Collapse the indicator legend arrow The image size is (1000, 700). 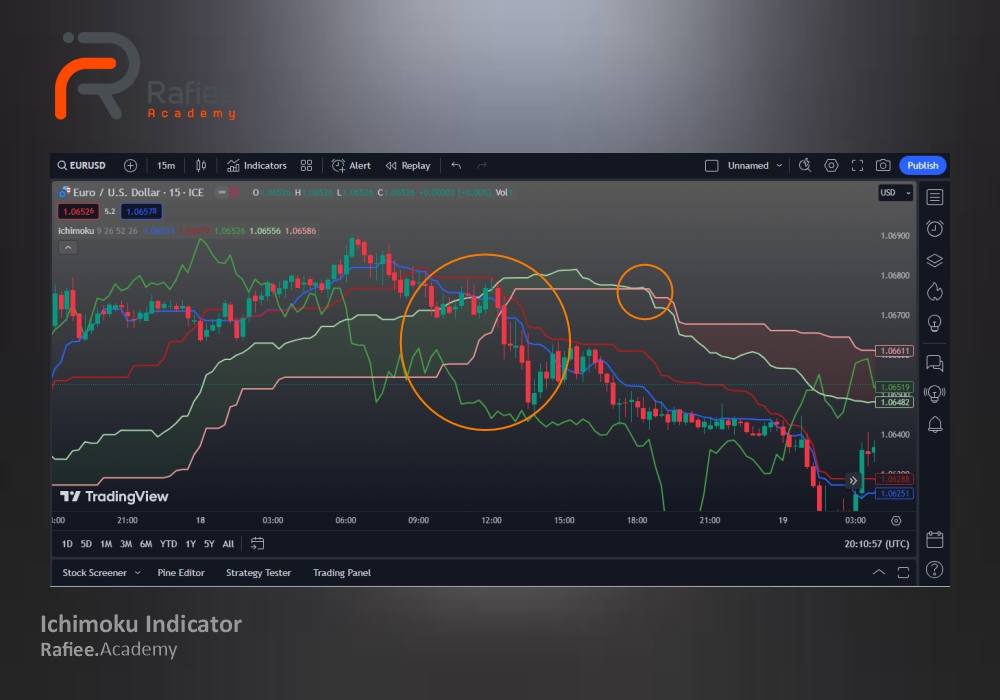point(68,247)
